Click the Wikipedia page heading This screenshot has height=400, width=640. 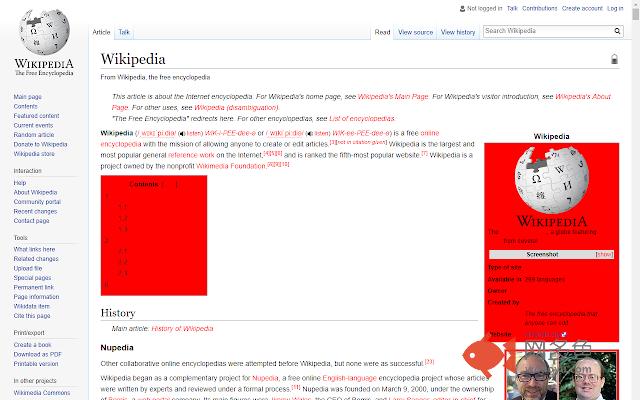133,59
